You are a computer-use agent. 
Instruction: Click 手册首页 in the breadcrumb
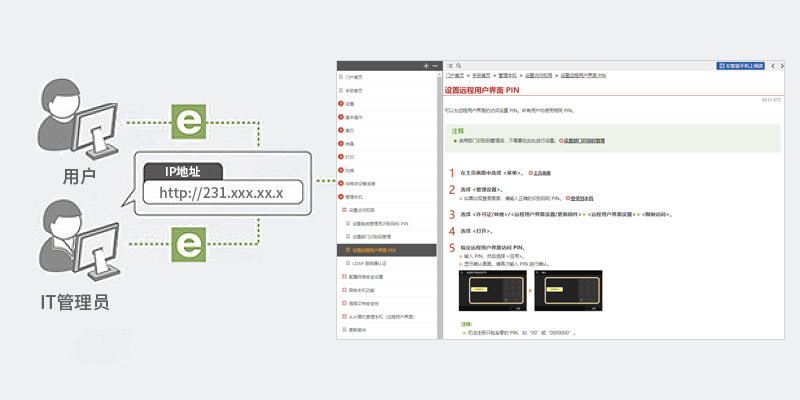481,76
